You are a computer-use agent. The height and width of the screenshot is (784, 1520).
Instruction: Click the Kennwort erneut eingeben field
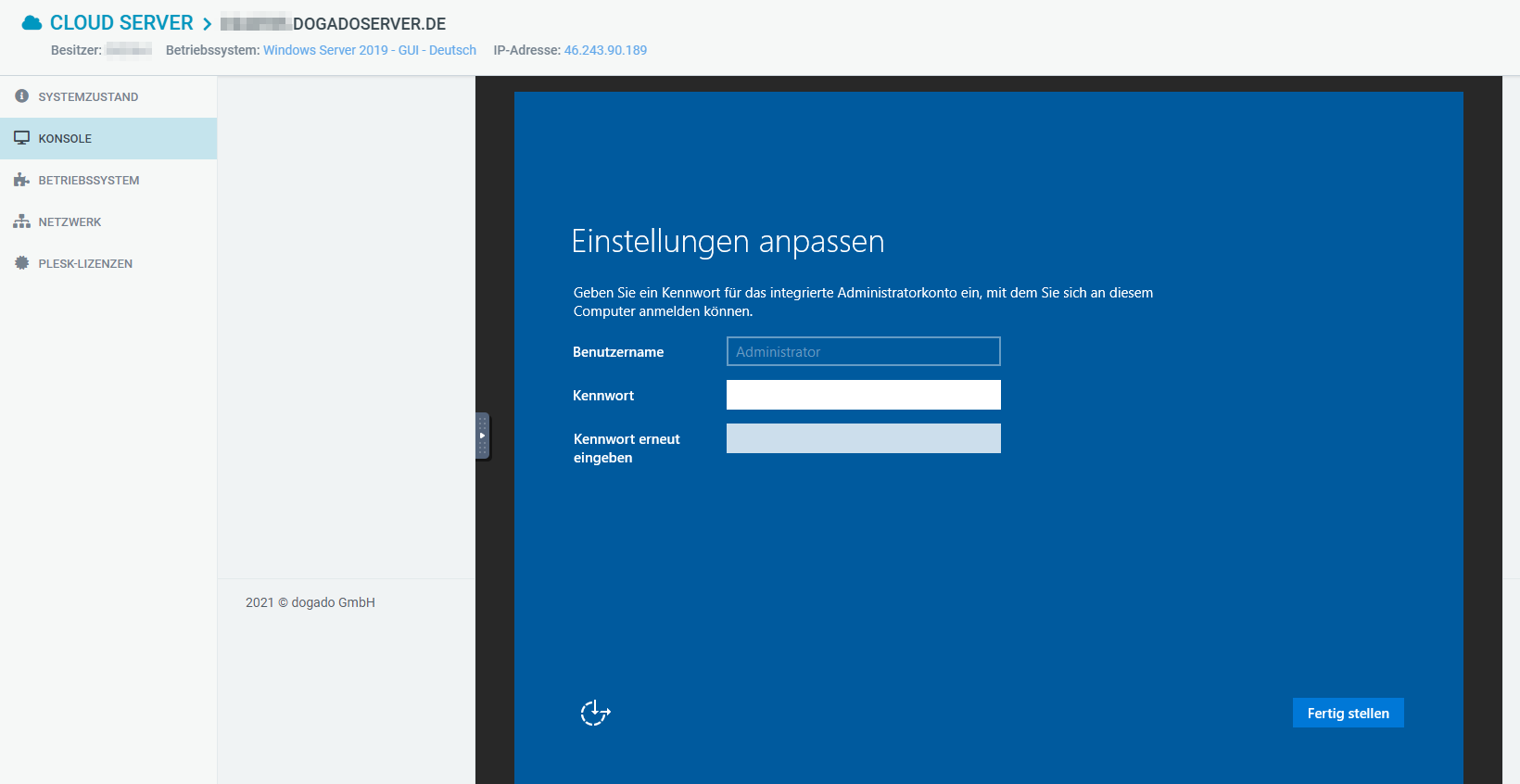coord(863,438)
